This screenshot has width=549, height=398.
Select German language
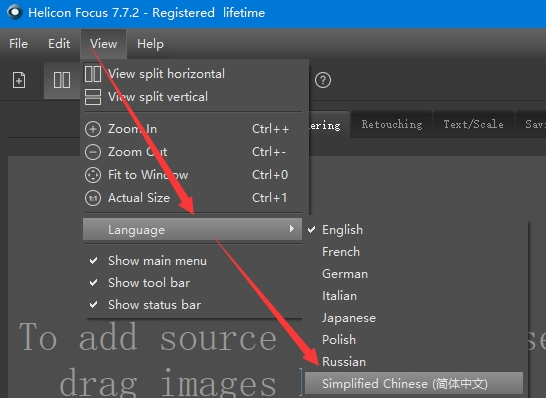pyautogui.click(x=414, y=274)
